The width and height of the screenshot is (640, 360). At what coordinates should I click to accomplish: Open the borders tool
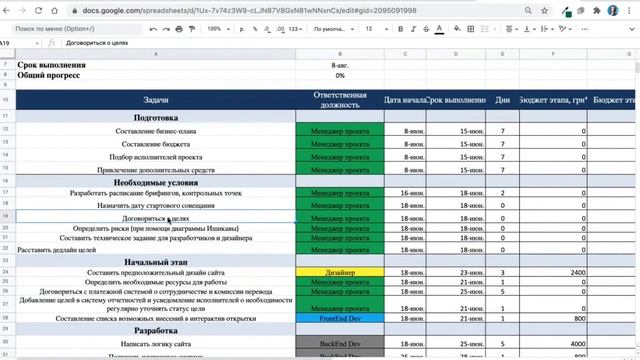[471, 29]
